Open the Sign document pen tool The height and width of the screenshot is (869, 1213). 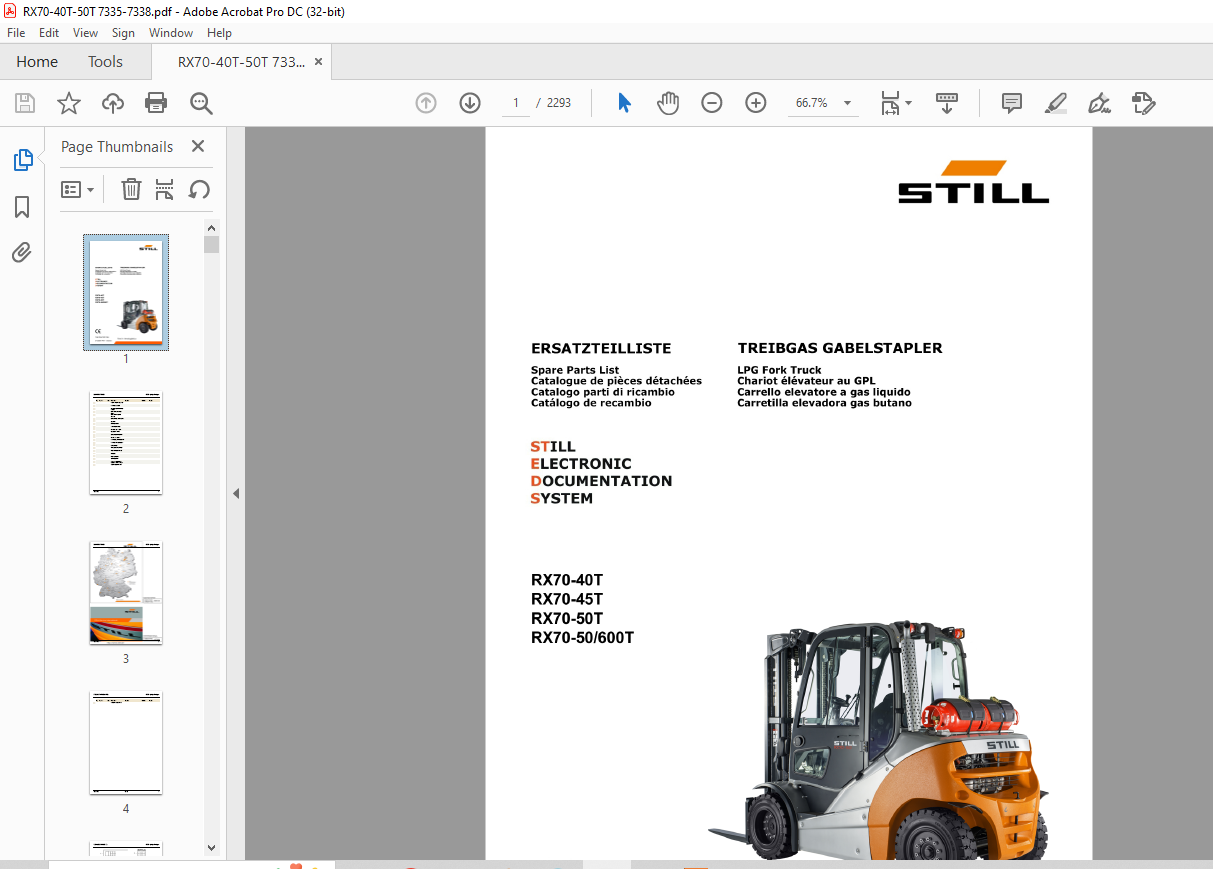[1099, 103]
